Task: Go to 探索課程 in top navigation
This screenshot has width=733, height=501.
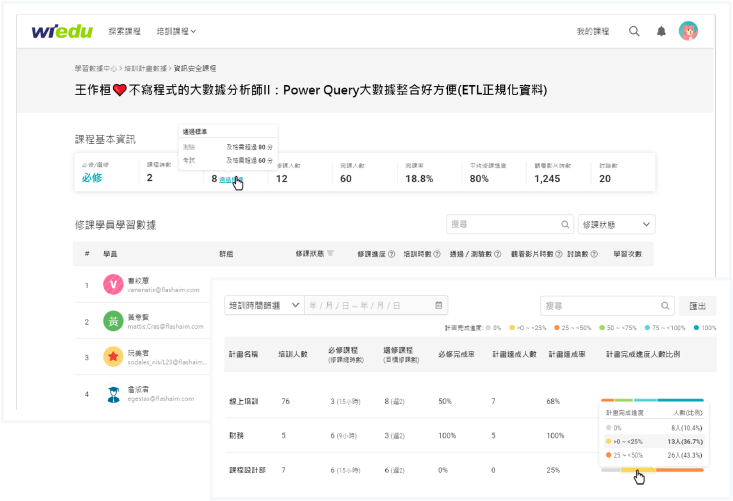Action: click(x=124, y=31)
